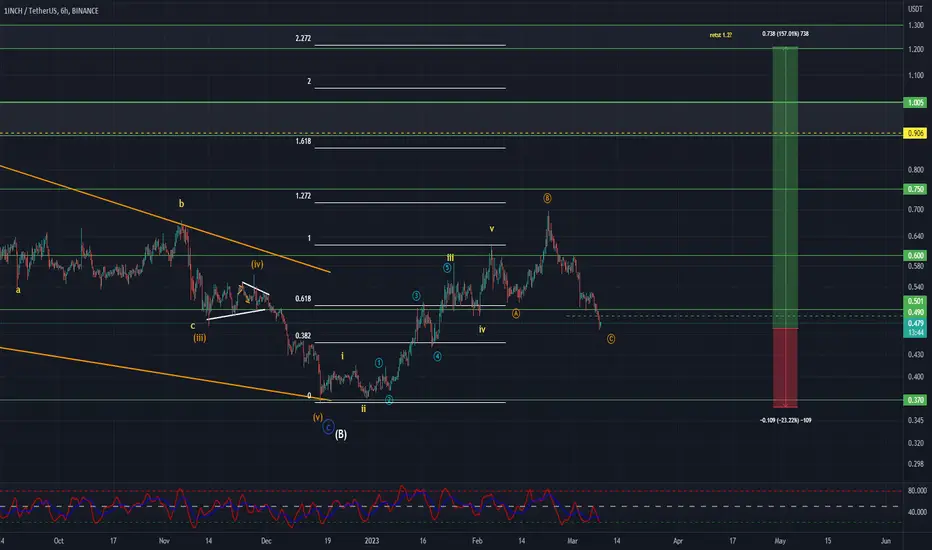Image resolution: width=932 pixels, height=550 pixels.
Task: Select the green 0.600 price level tag
Action: [x=915, y=256]
